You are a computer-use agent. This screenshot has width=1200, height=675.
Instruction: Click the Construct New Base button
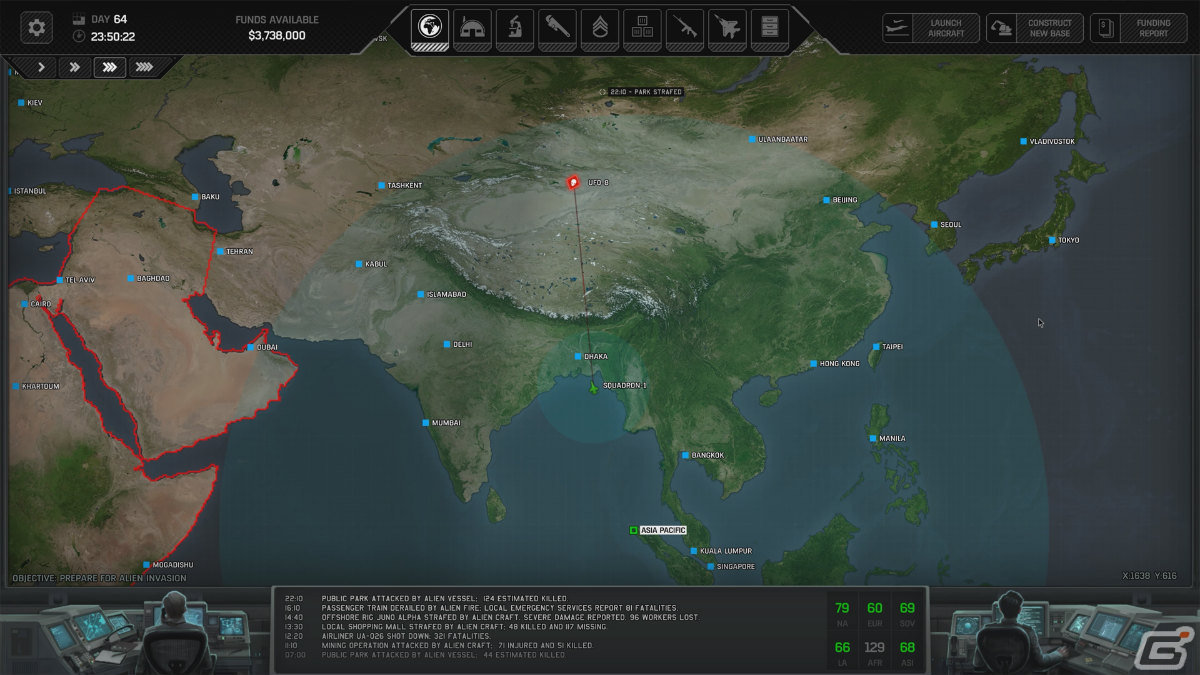[x=1034, y=27]
